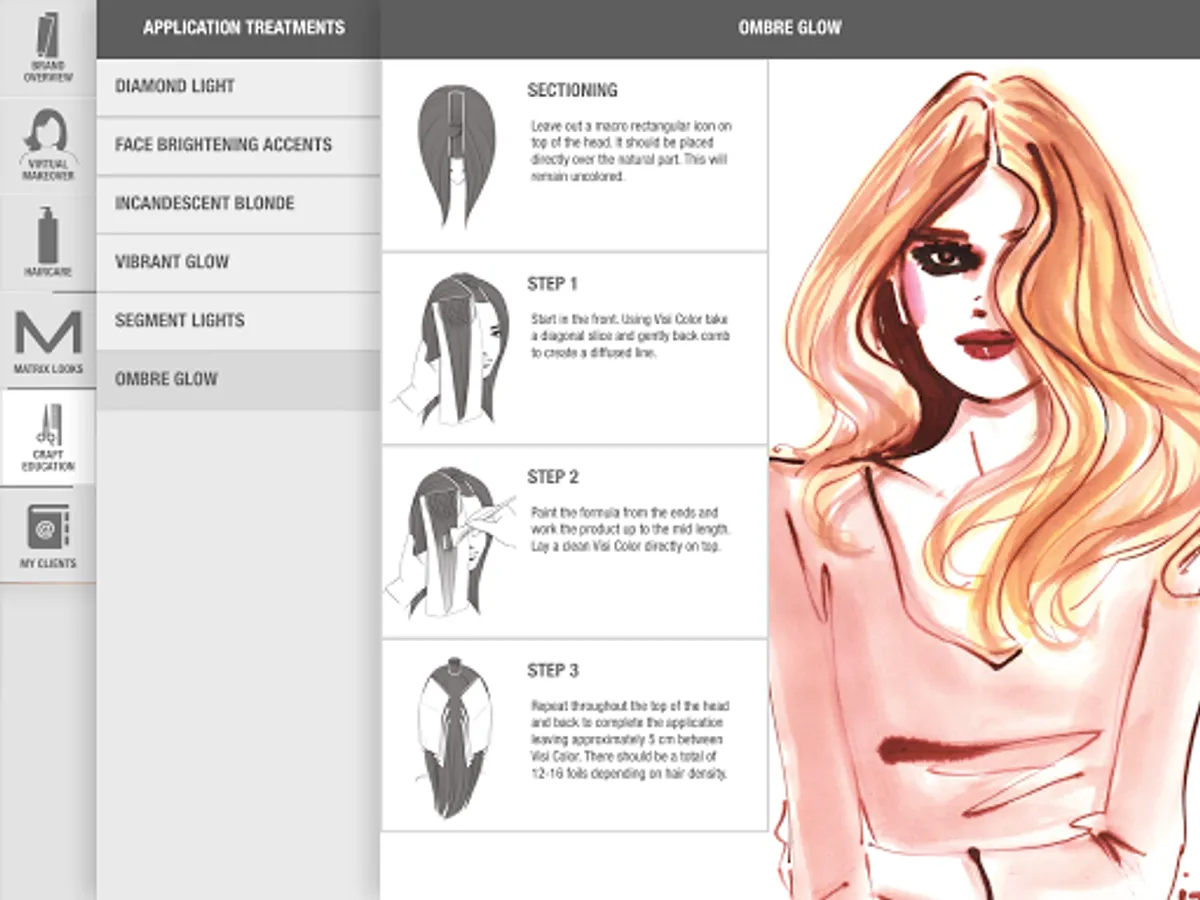Click the Ombre Glow title header
The width and height of the screenshot is (1200, 900).
790,28
